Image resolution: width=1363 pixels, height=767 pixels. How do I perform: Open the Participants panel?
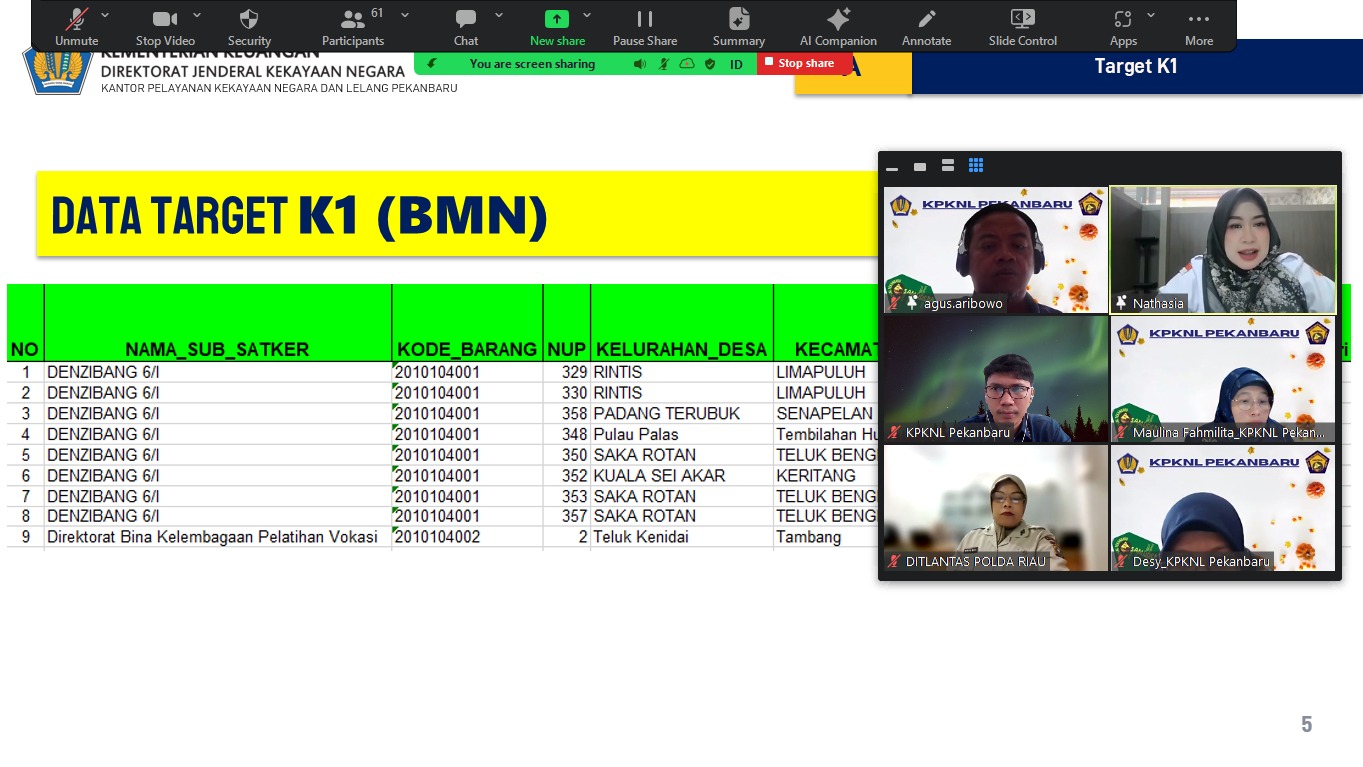coord(352,26)
